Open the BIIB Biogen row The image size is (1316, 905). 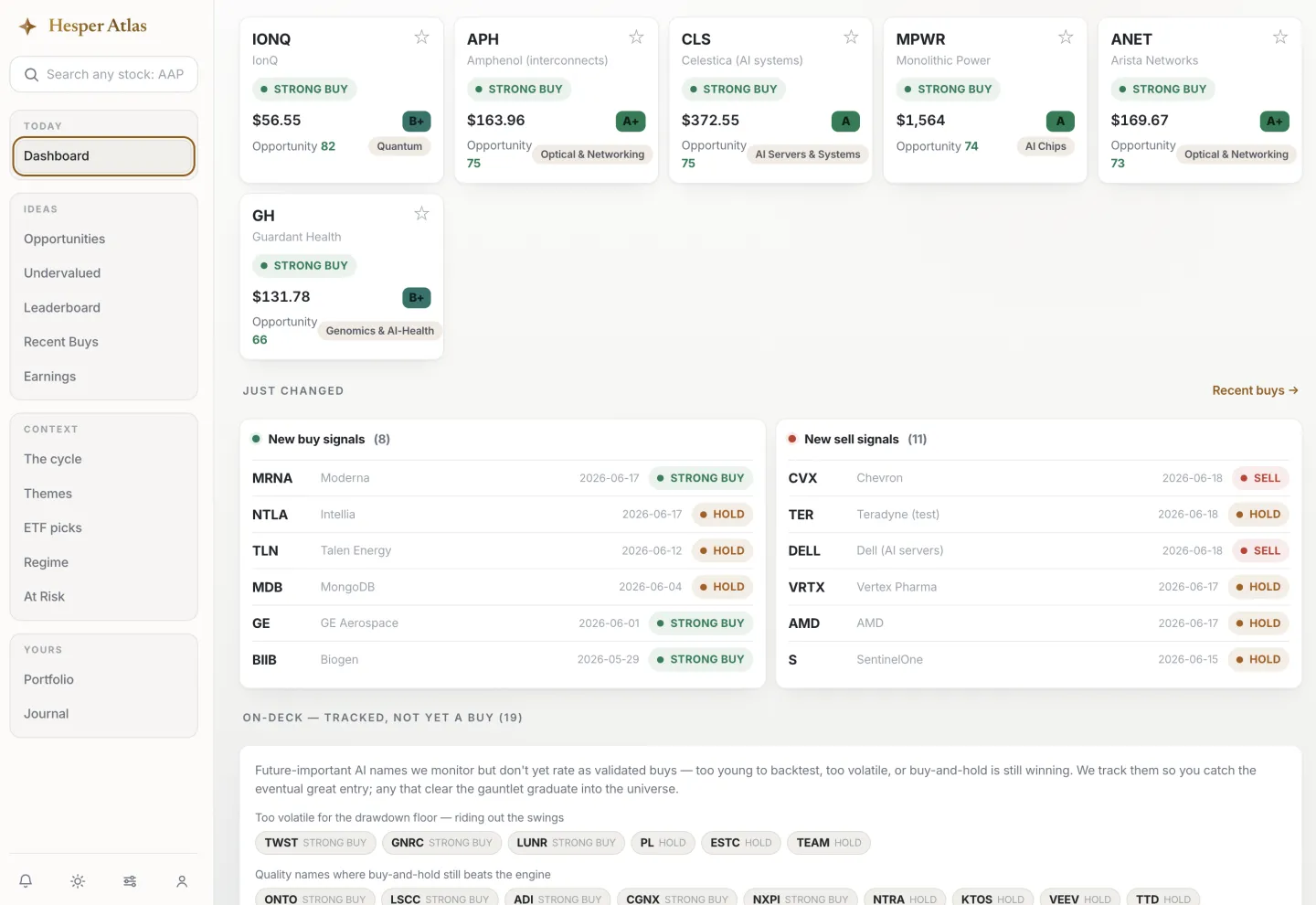click(x=503, y=659)
